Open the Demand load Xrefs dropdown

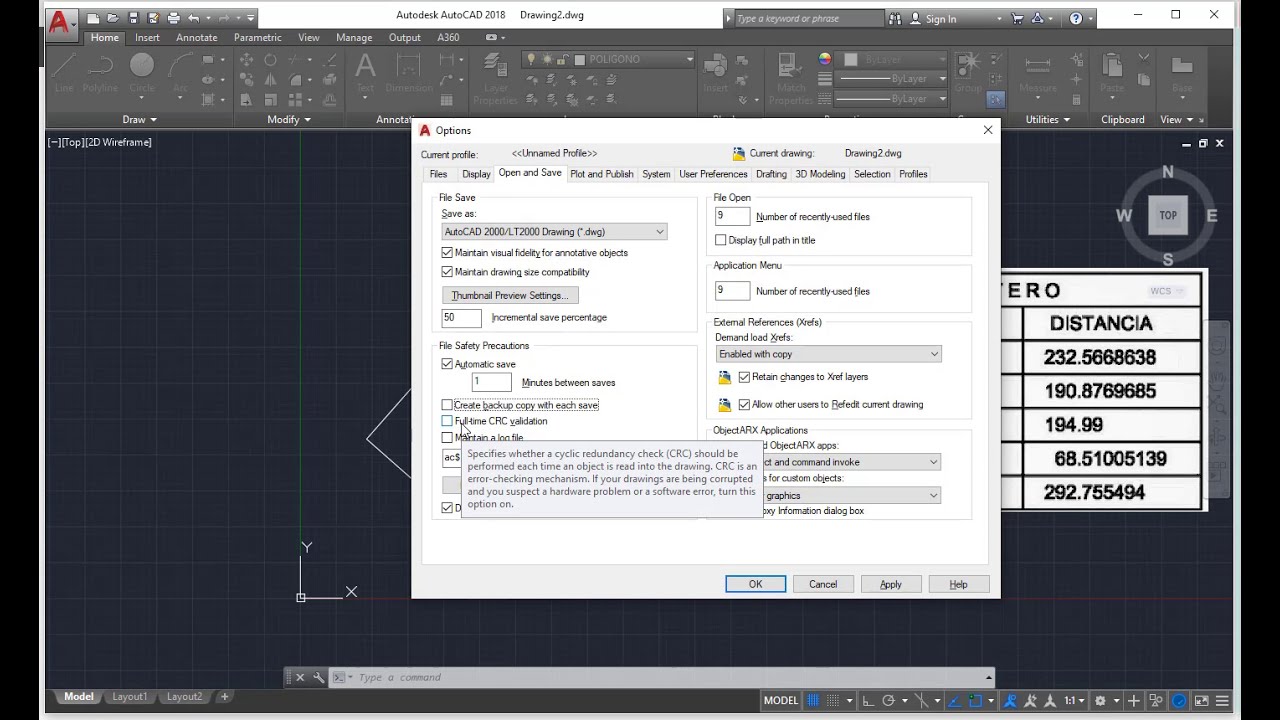coord(828,354)
